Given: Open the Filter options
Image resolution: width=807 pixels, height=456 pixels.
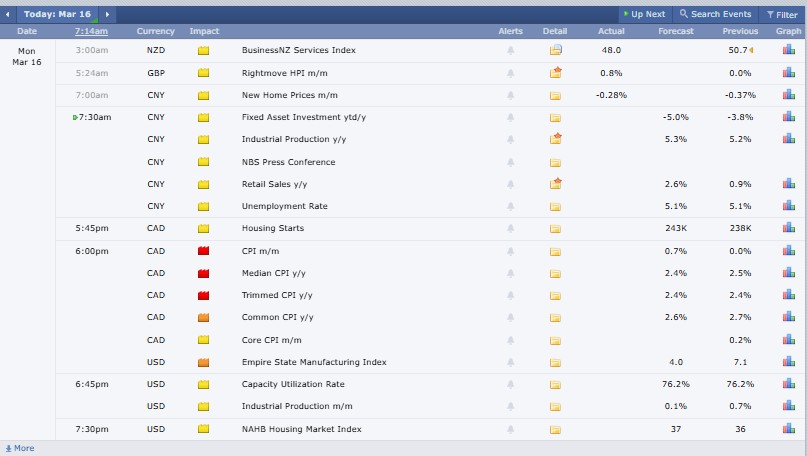Looking at the screenshot, I should coord(781,14).
